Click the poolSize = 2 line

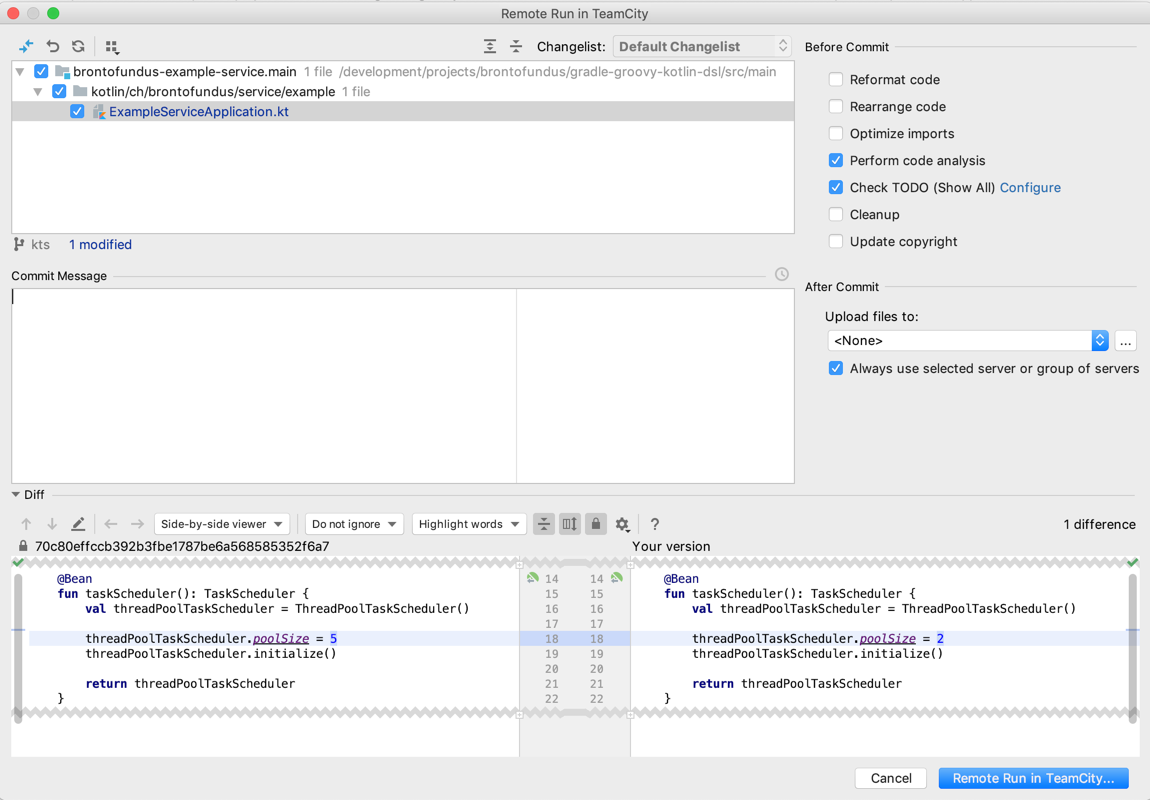(x=879, y=639)
